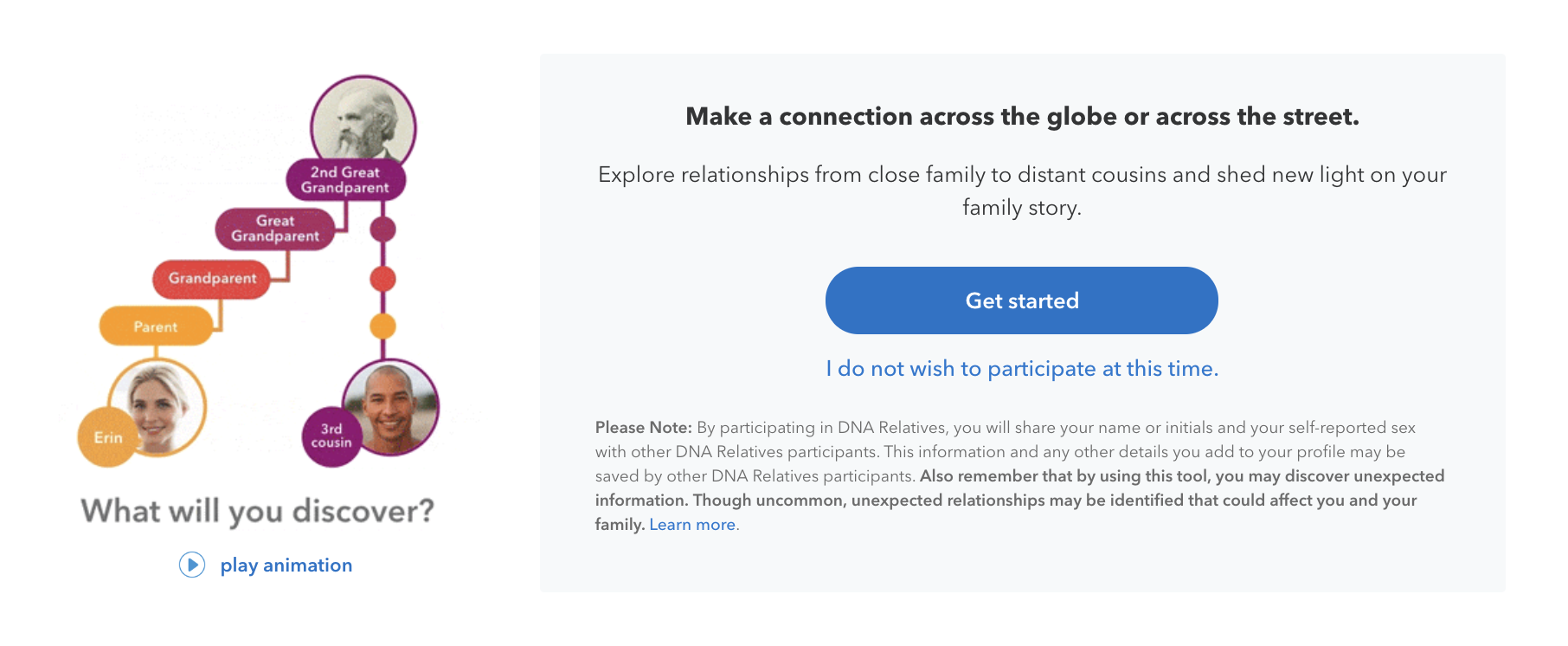
Task: Click the 'Please Note' disclaimer paragraph
Action: point(1020,476)
